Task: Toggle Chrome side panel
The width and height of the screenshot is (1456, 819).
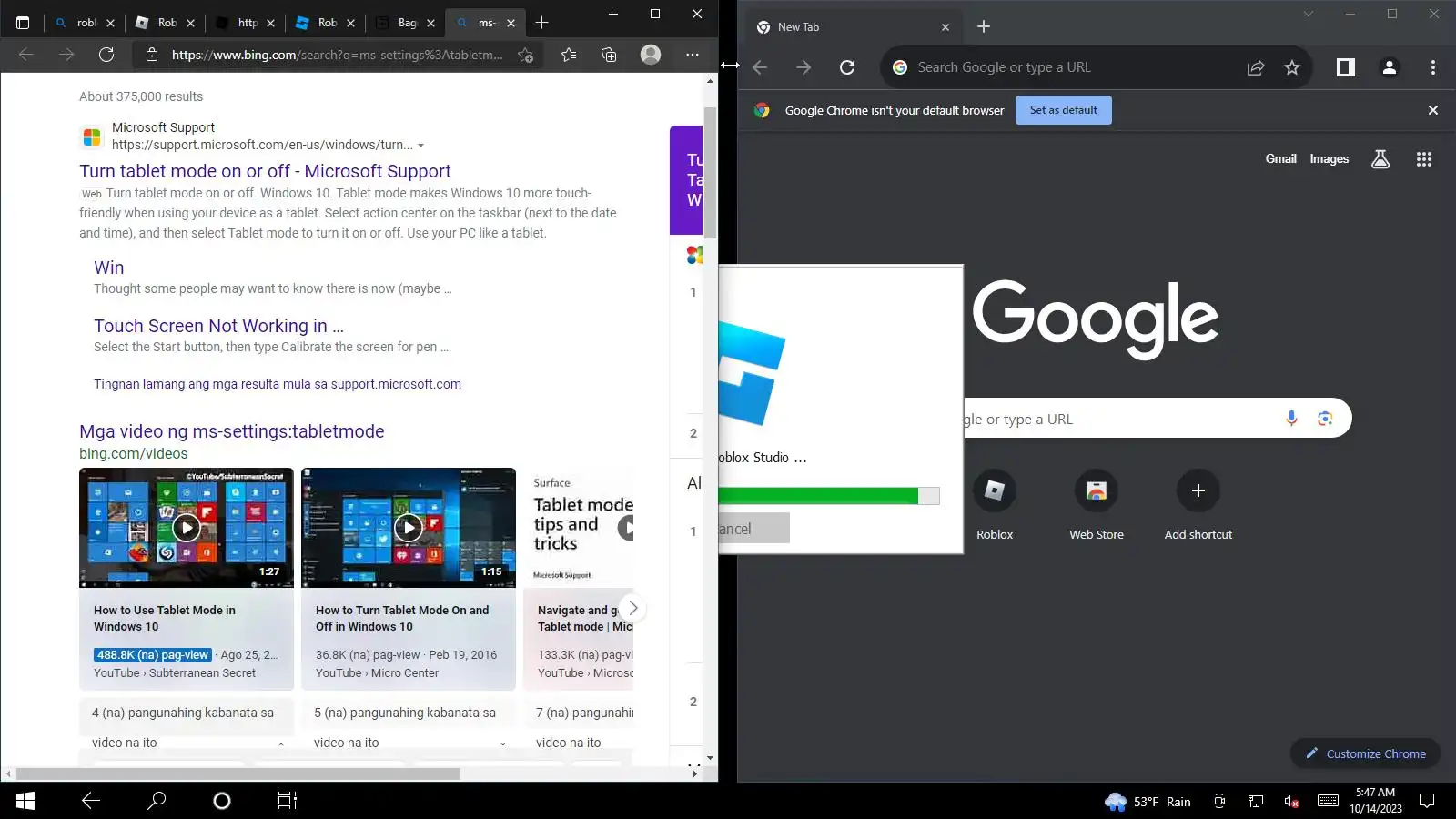Action: tap(1346, 67)
